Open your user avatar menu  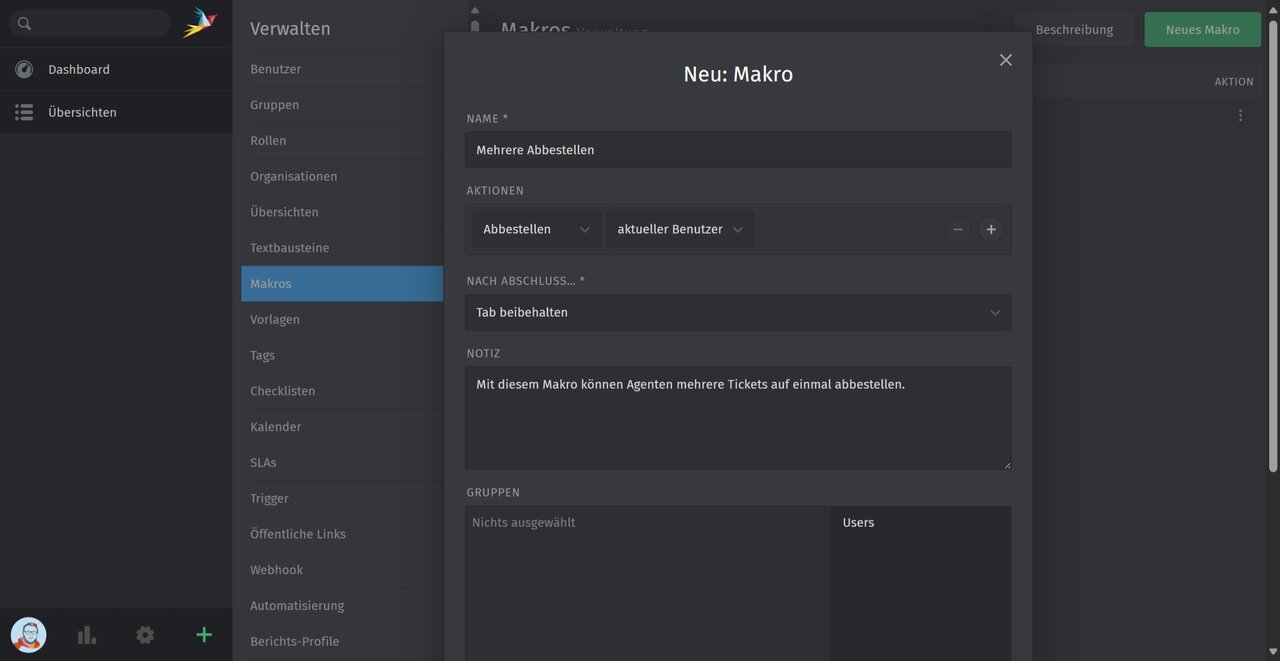[x=27, y=634]
